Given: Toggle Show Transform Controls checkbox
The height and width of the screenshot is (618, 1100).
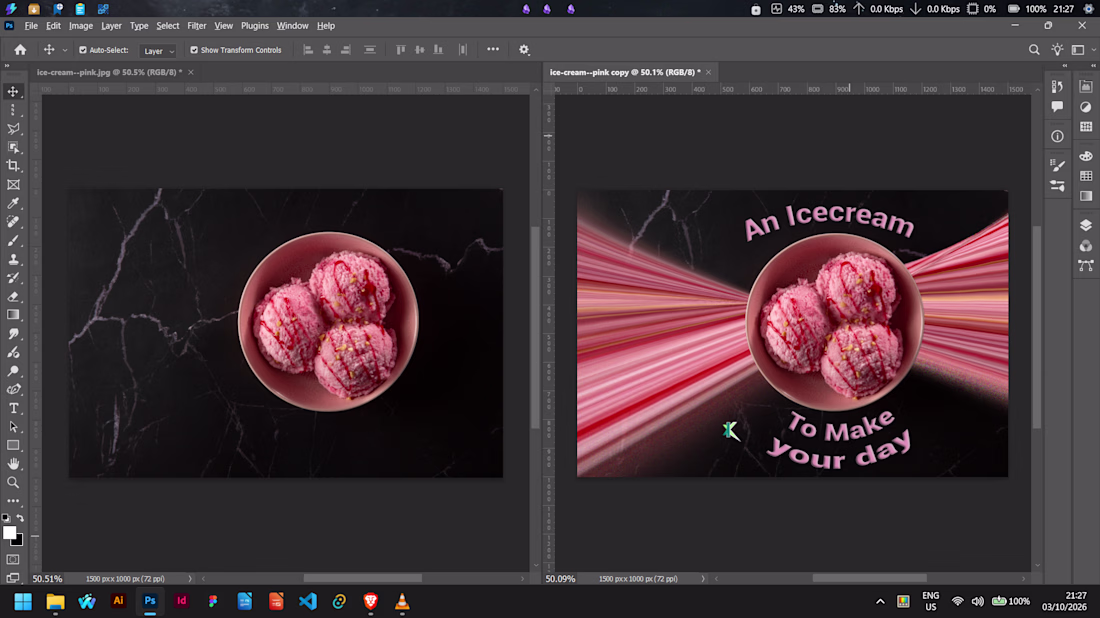Looking at the screenshot, I should [194, 51].
